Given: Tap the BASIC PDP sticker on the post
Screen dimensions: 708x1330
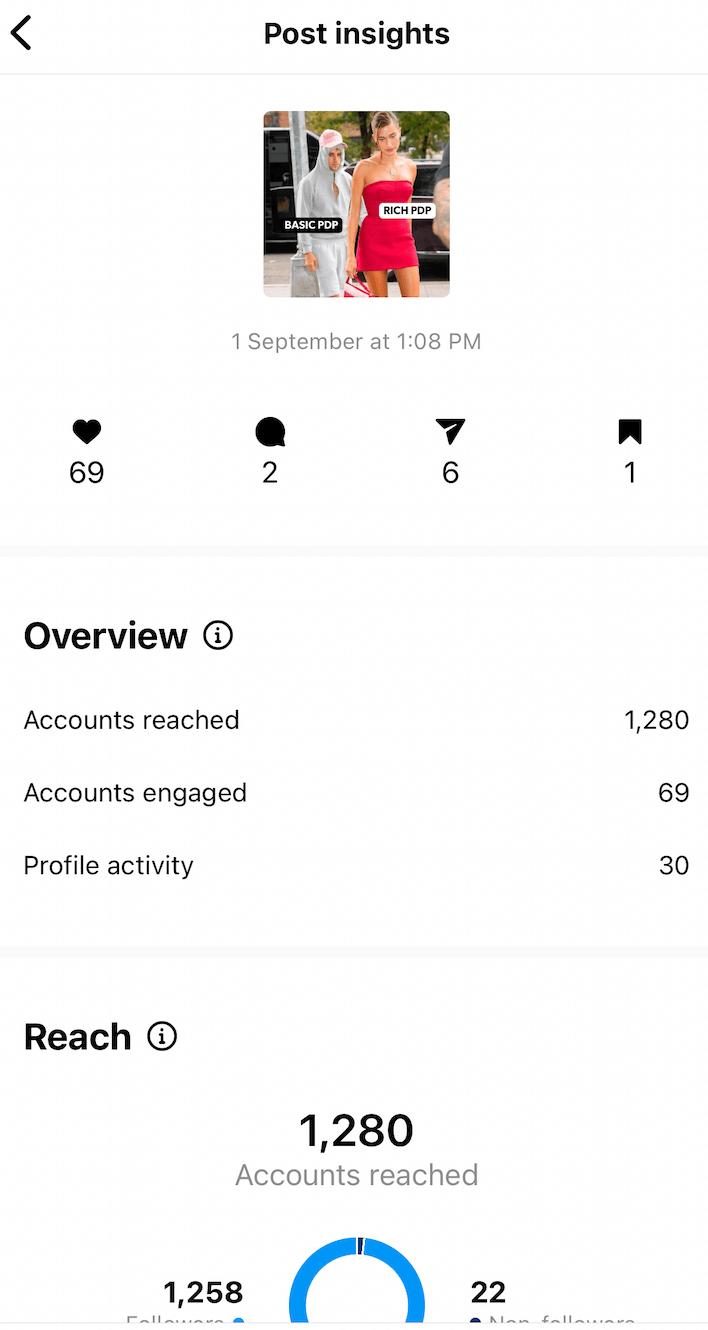Looking at the screenshot, I should [x=310, y=224].
